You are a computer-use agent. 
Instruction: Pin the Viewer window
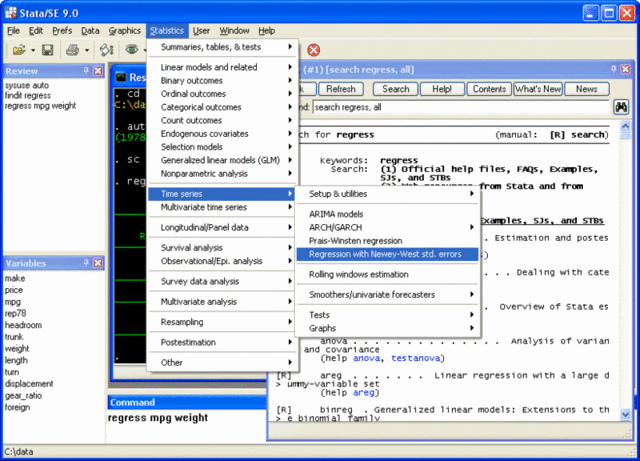tap(613, 69)
